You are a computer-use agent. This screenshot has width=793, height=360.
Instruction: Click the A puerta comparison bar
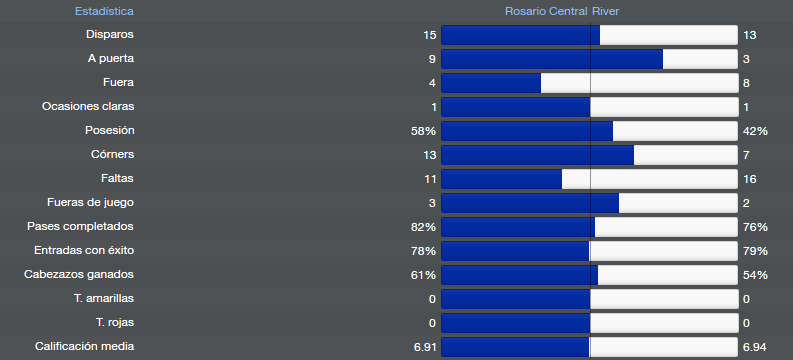(589, 59)
